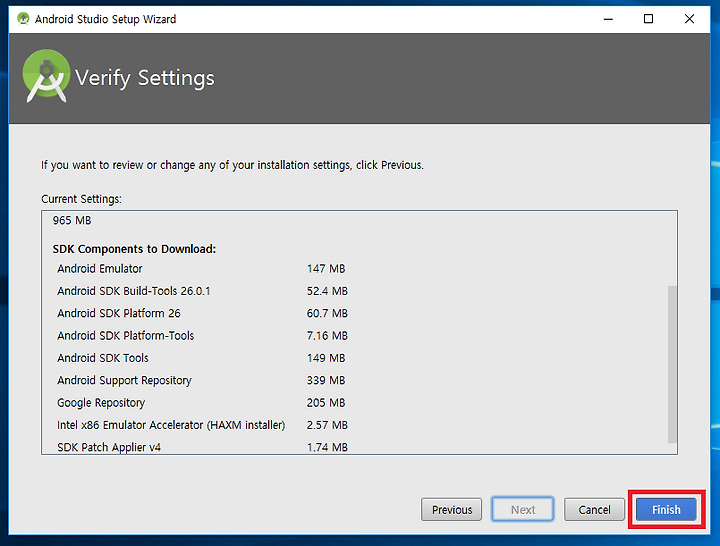Viewport: 720px width, 546px height.
Task: Minimize the Setup Wizard window
Action: pos(608,19)
